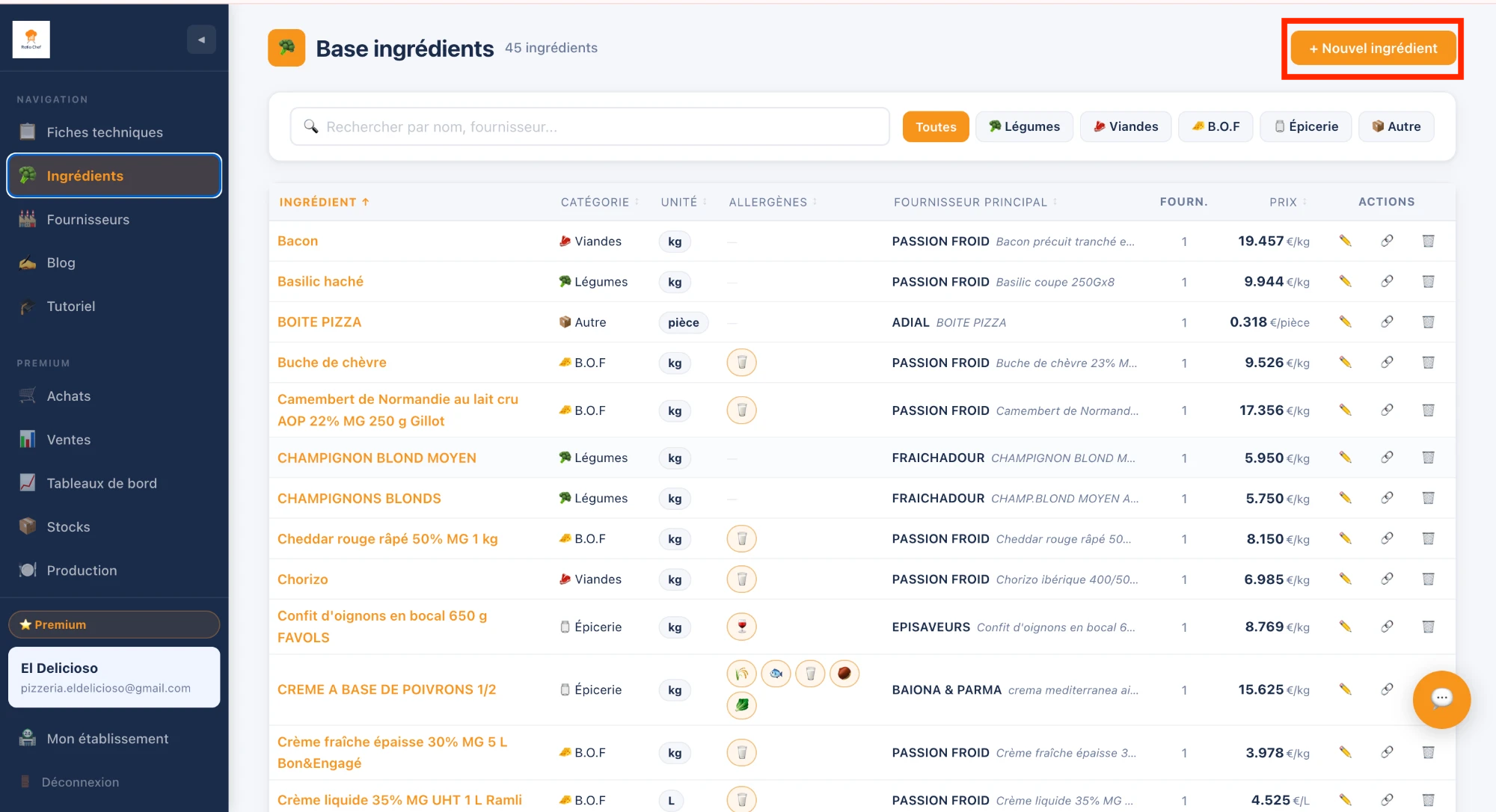Open the Bacon ingredient link
This screenshot has width=1496, height=812.
click(298, 241)
